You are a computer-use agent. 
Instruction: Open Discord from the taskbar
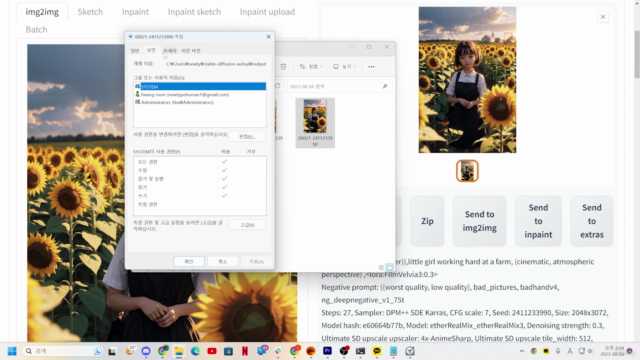[x=146, y=351]
